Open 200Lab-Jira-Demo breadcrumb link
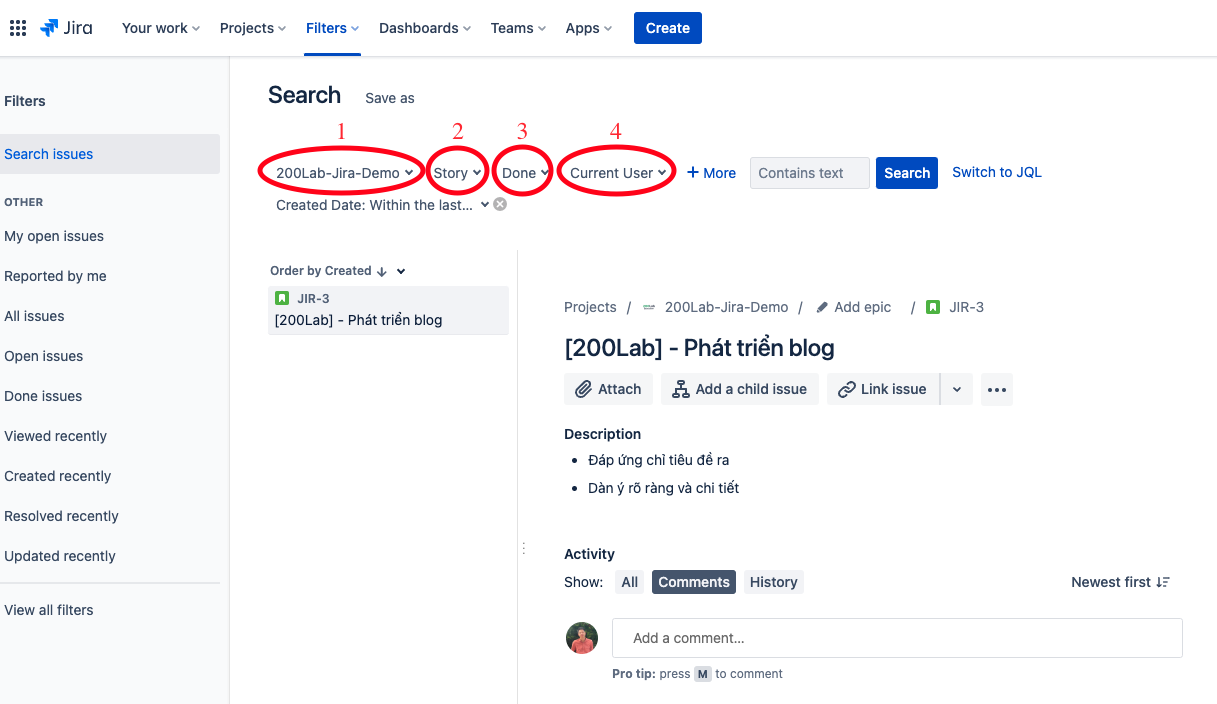 [726, 307]
